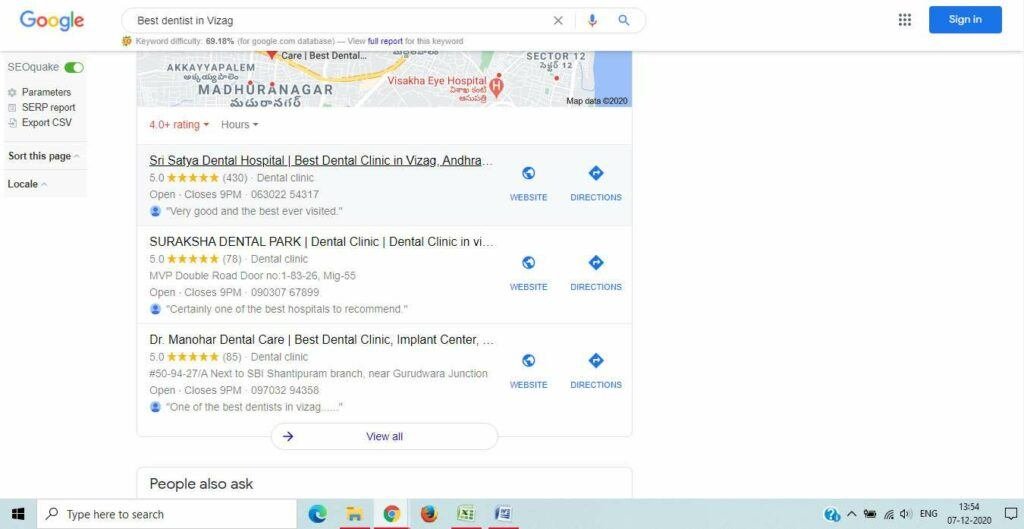Visit the Dr. Manohar Dental Care website

coord(528,371)
